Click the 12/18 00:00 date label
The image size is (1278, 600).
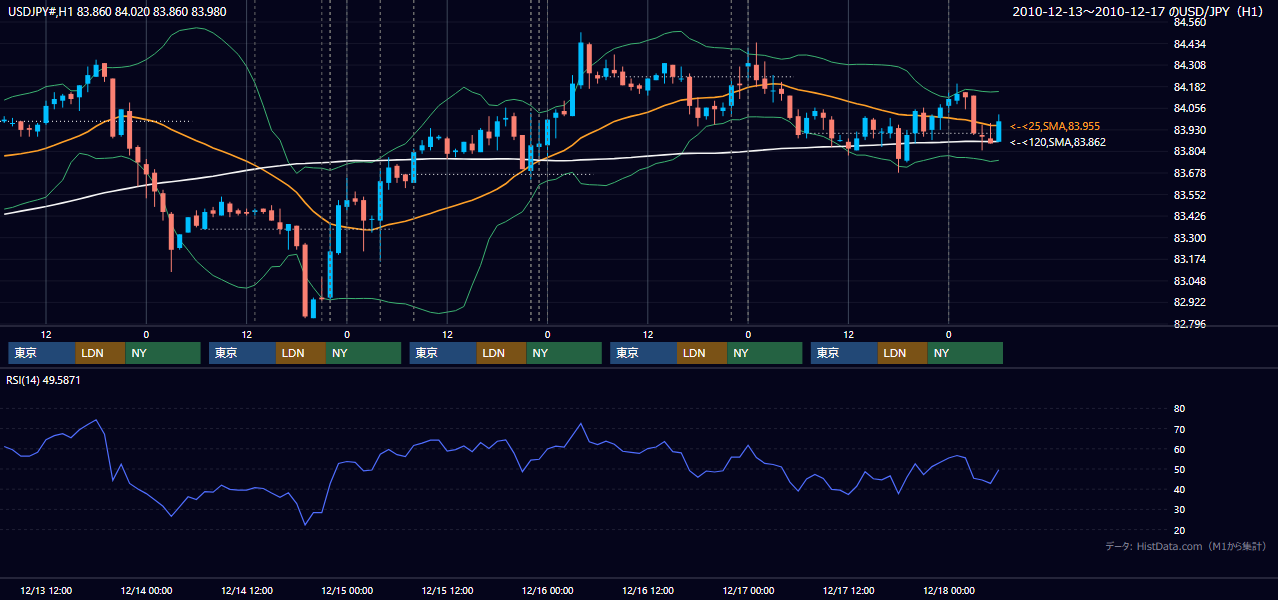948,590
